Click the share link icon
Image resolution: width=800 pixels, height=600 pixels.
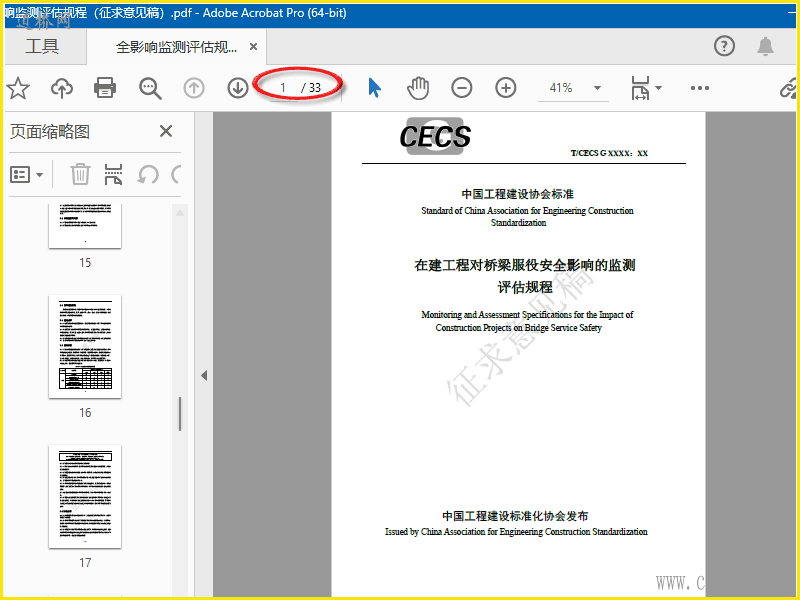(789, 88)
